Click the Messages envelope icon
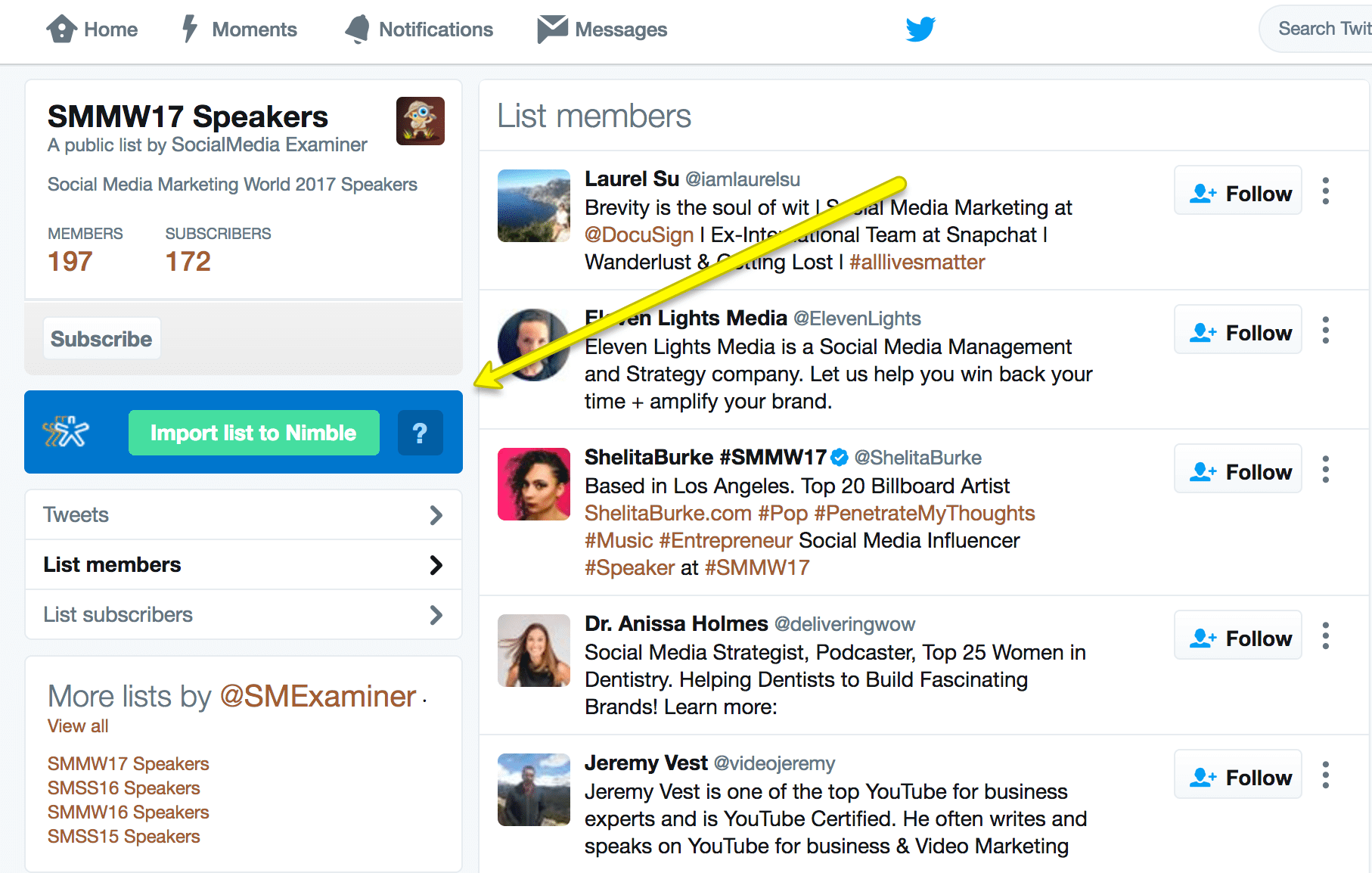This screenshot has height=873, width=1372. 552,30
